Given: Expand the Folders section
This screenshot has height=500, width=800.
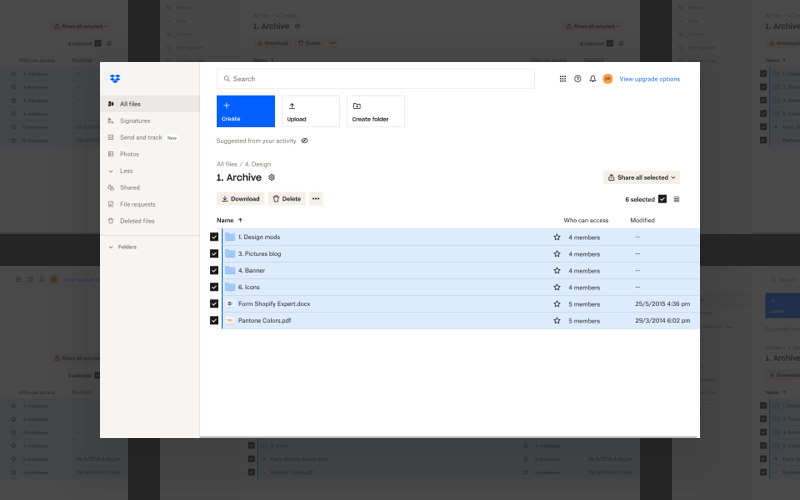Looking at the screenshot, I should pyautogui.click(x=122, y=247).
